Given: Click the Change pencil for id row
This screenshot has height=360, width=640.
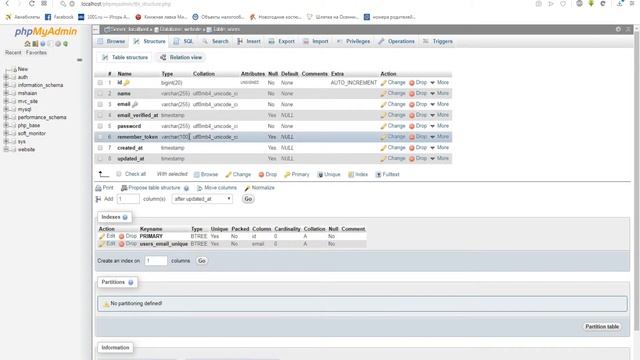Looking at the screenshot, I should 393,82.
